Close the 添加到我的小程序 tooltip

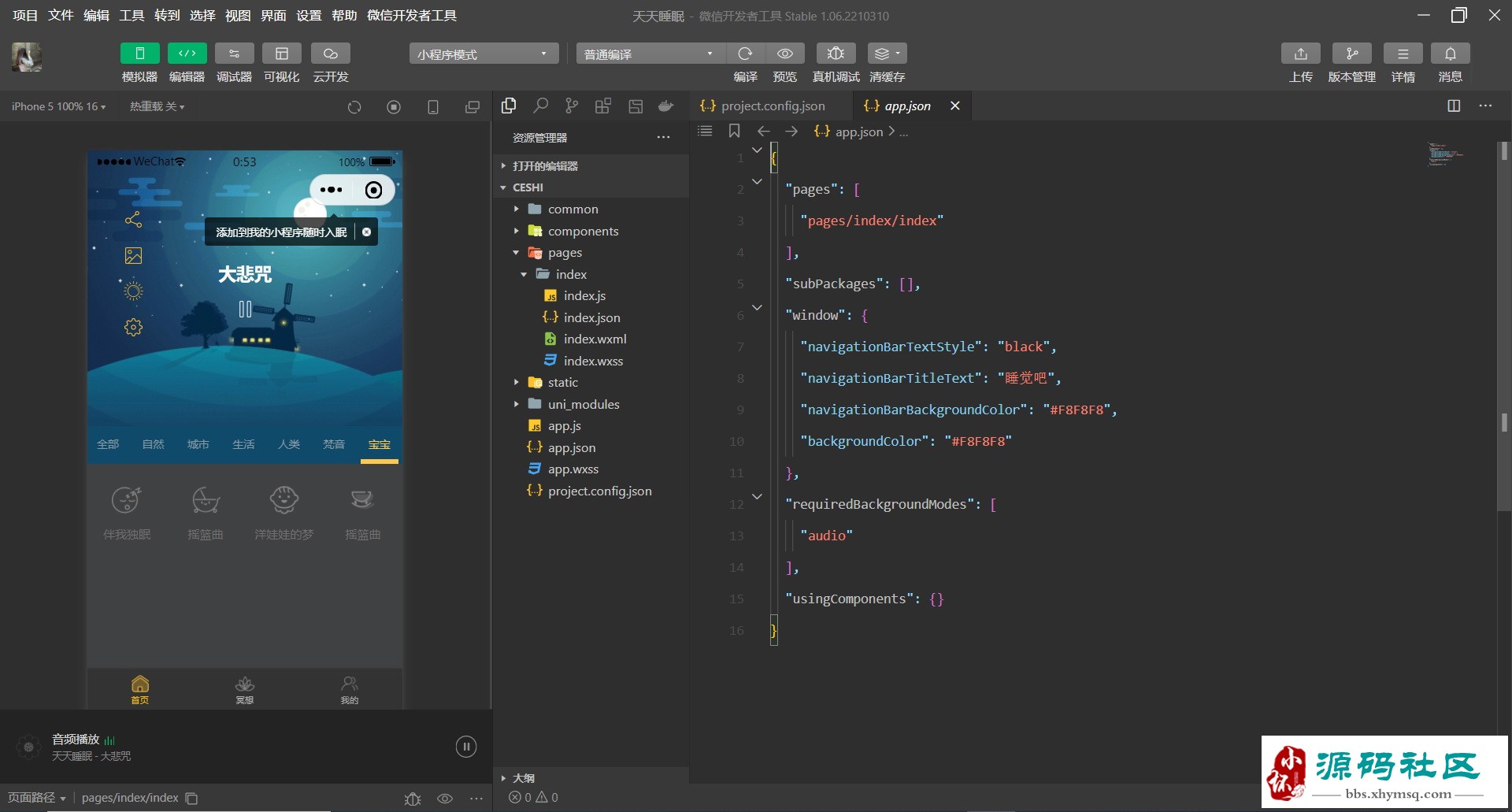366,232
